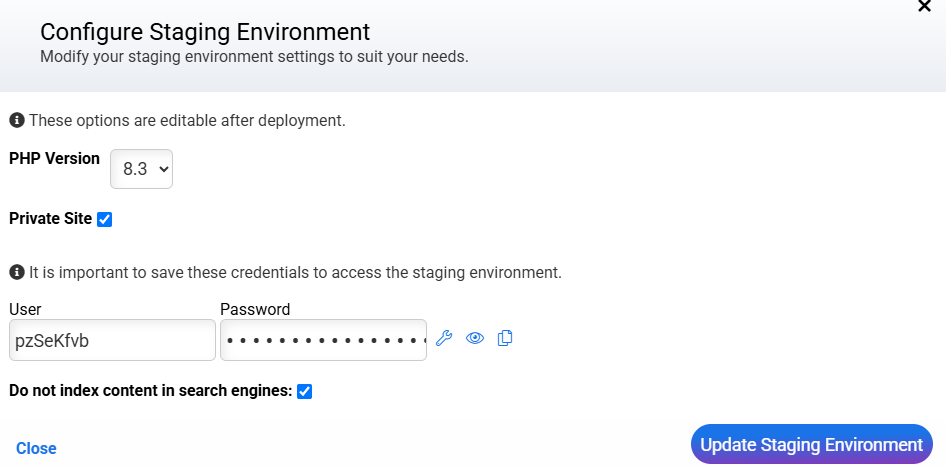Click the Private Site label text
946x467 pixels.
point(50,219)
